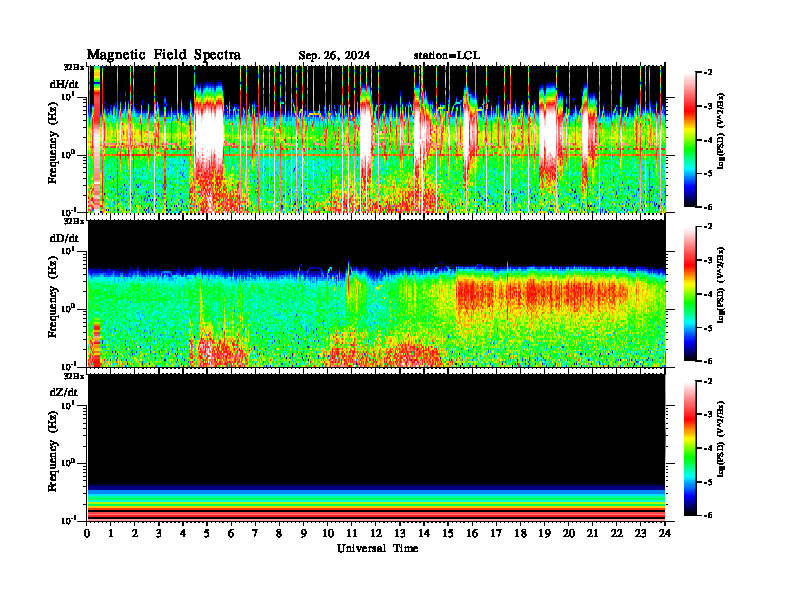Viewport: 792px width, 612px height.
Task: Click the hour "3" tick label
Action: (x=159, y=533)
